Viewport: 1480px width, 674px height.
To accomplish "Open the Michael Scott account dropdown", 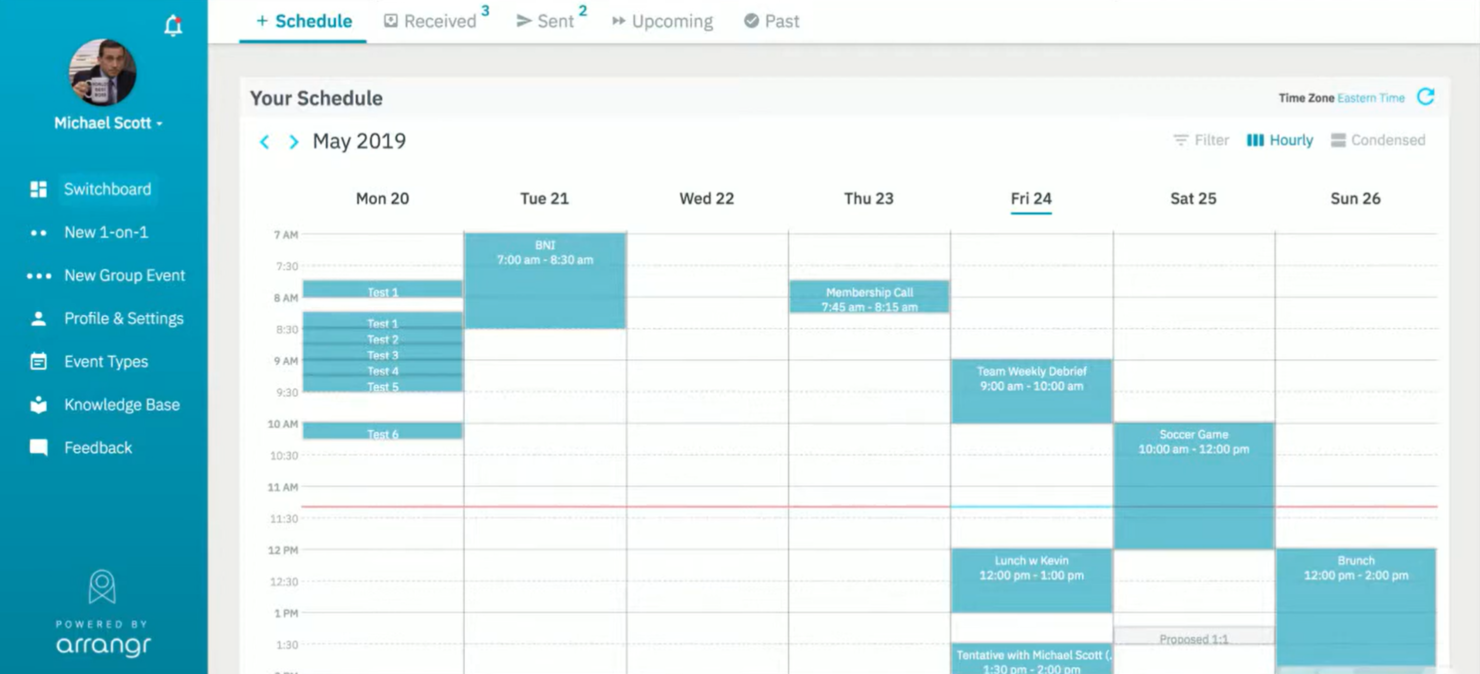I will coord(106,122).
